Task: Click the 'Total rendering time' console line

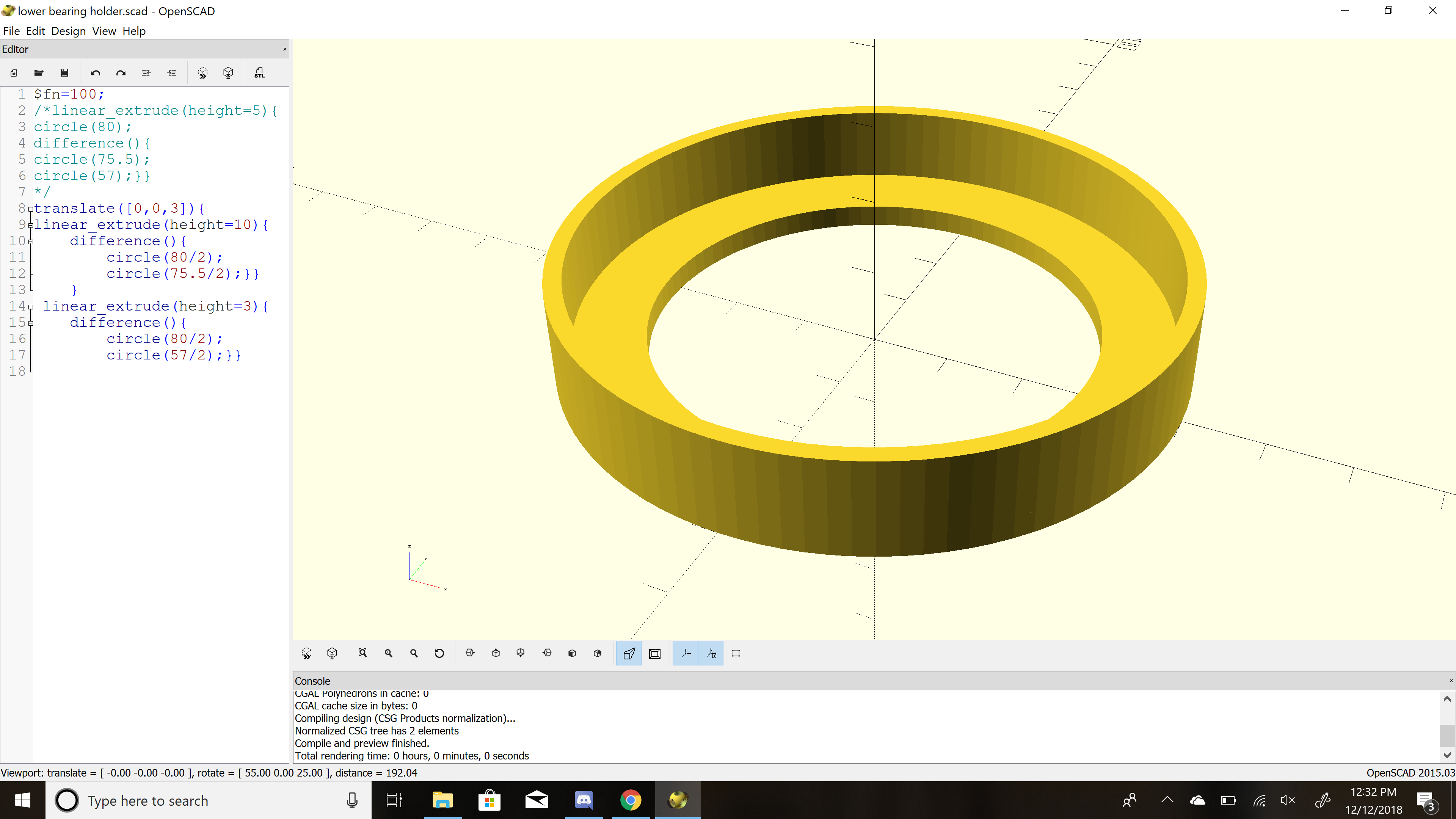Action: [411, 756]
